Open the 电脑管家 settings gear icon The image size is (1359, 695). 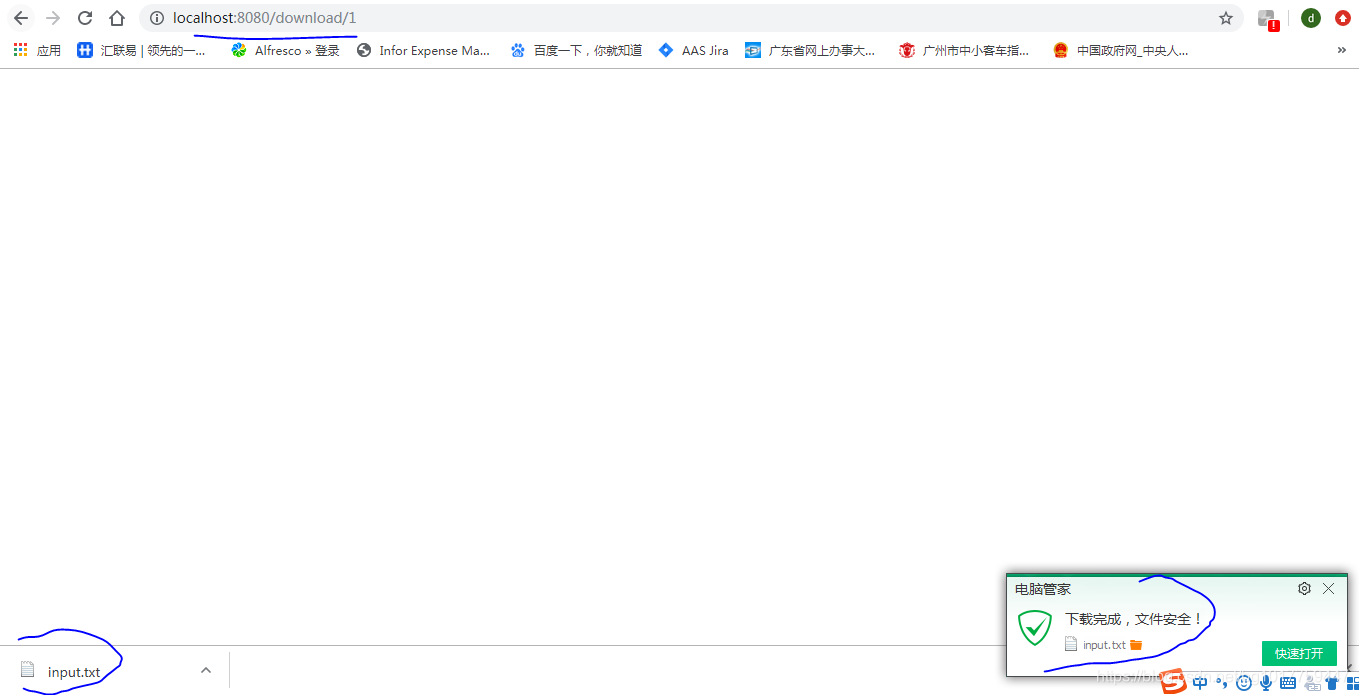[1304, 588]
